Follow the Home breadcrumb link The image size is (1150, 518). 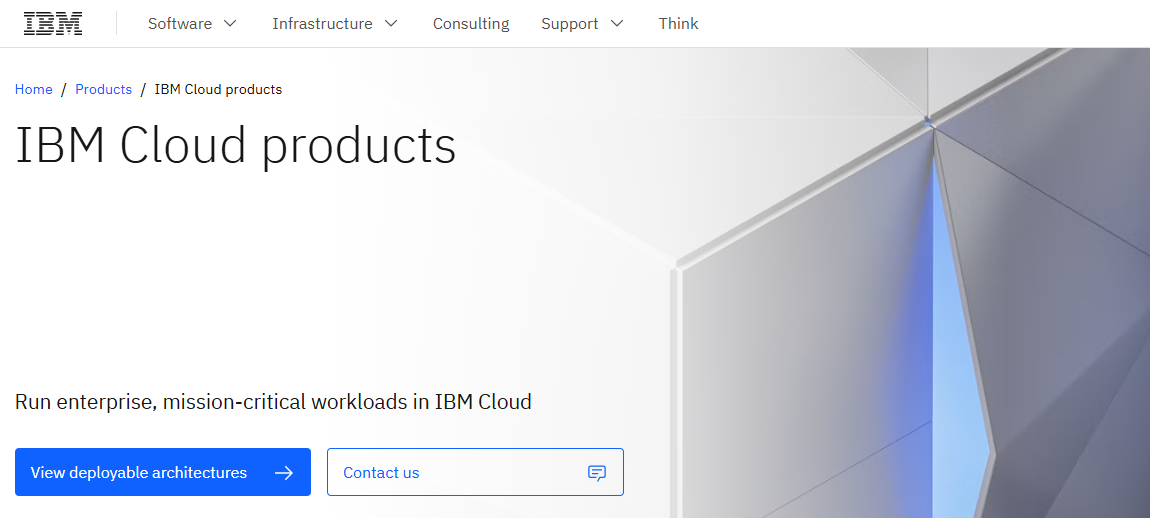(34, 90)
